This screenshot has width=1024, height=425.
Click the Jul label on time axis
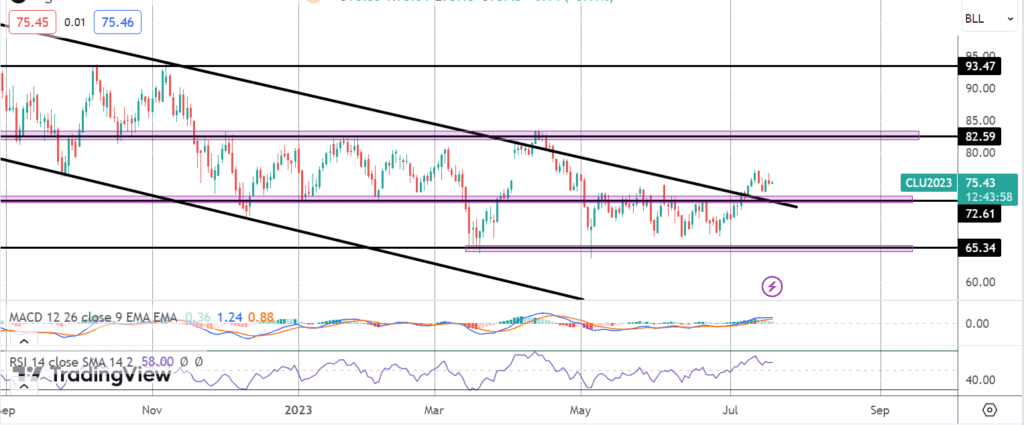[731, 410]
